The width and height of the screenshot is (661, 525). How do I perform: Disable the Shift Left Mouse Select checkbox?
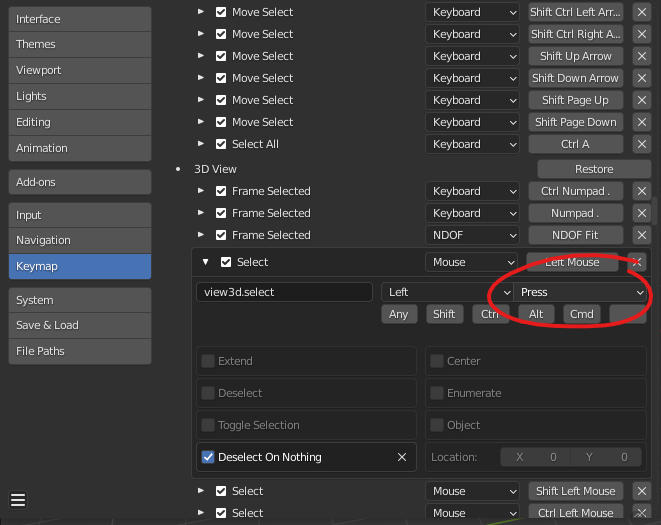(x=221, y=491)
